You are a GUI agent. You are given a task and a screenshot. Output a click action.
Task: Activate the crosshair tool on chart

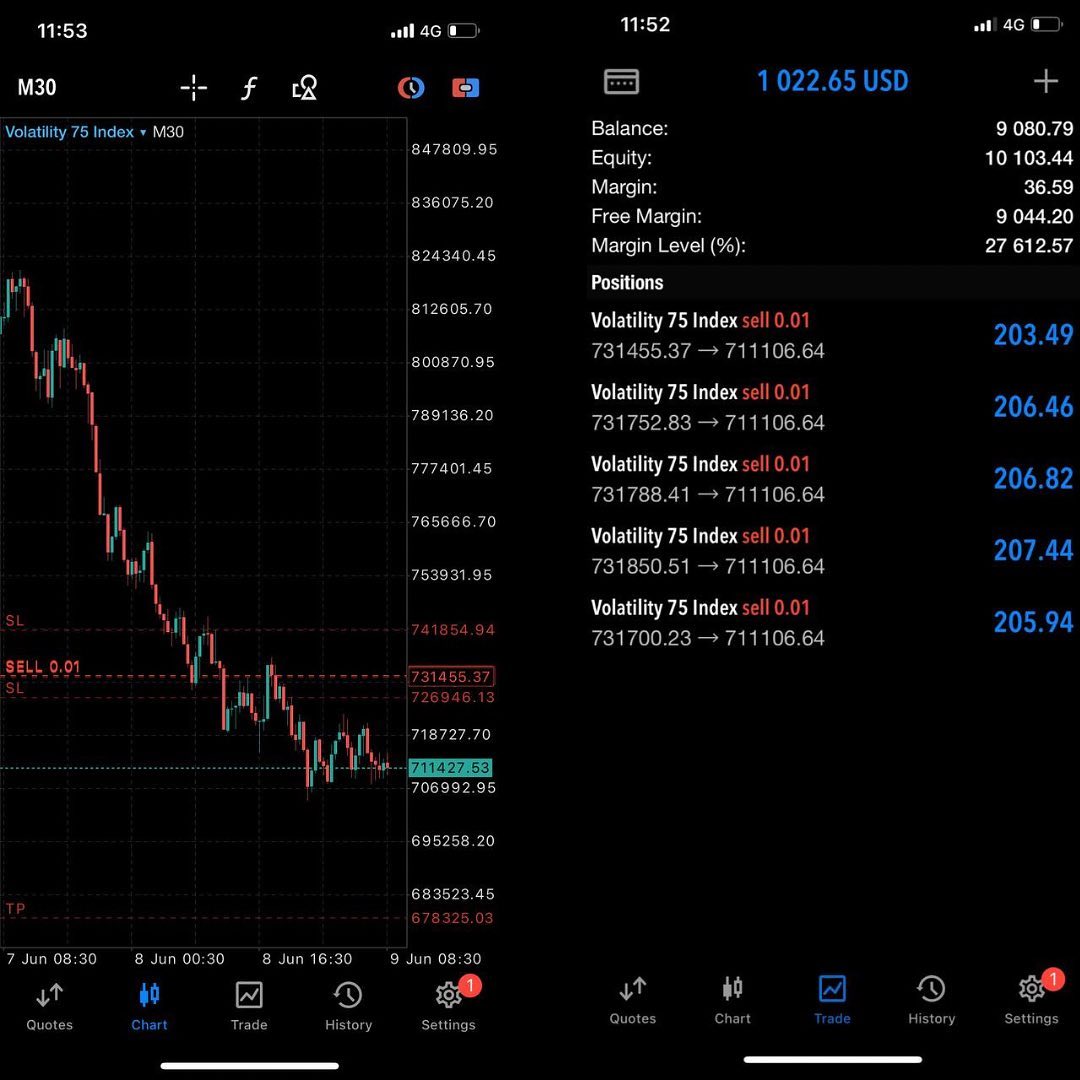point(194,87)
